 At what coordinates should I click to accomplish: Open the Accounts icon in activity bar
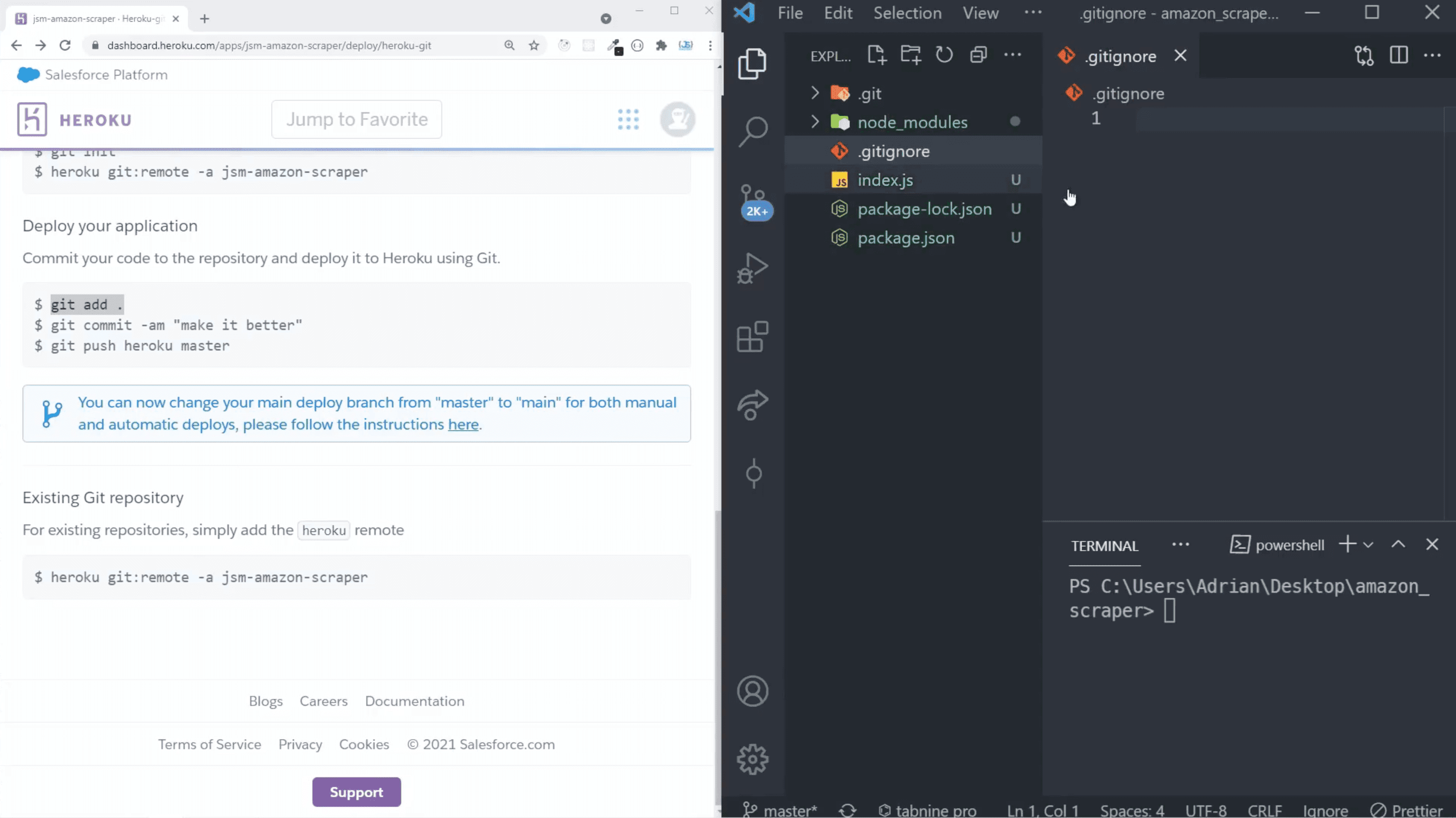pos(752,691)
